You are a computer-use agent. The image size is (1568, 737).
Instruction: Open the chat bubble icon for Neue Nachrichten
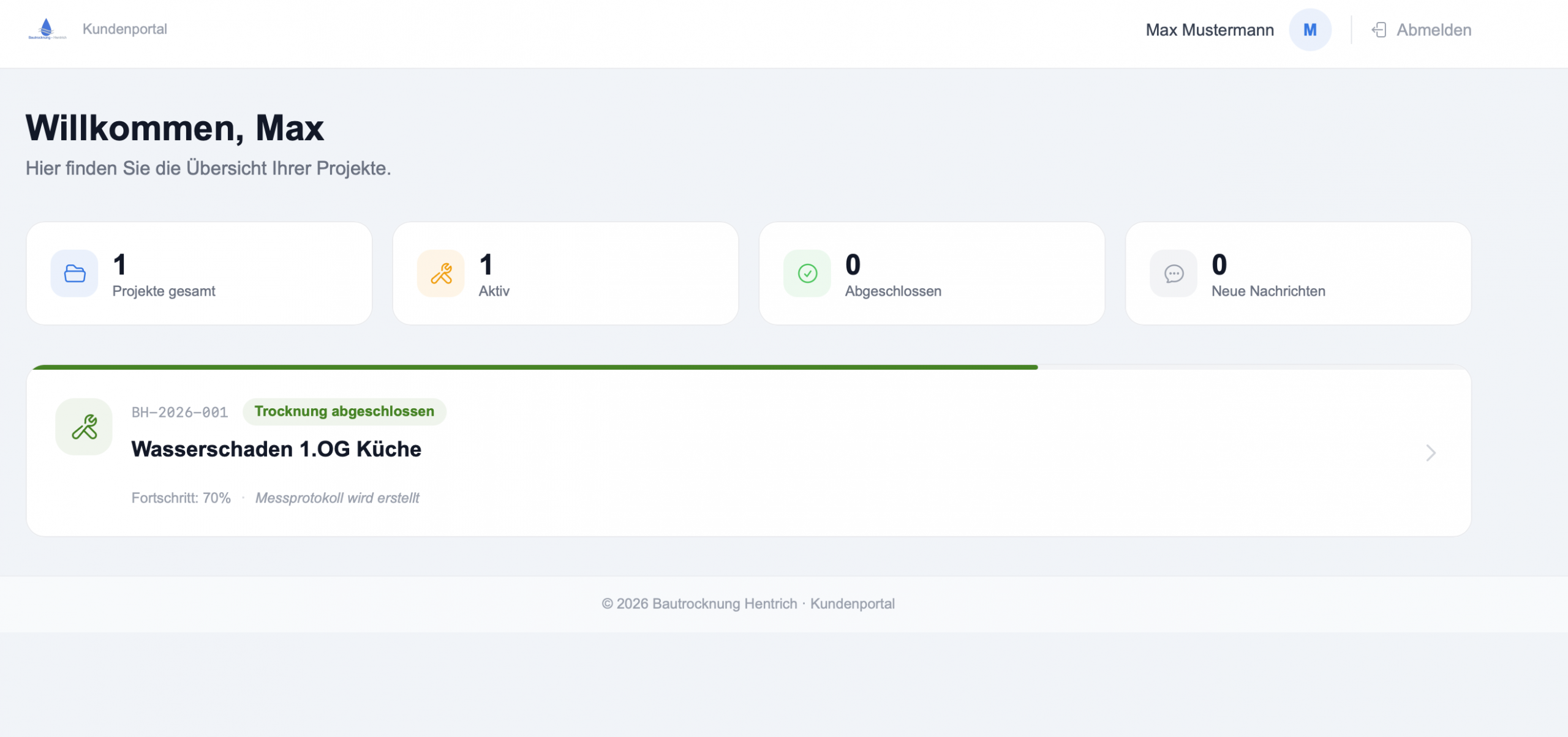1173,273
